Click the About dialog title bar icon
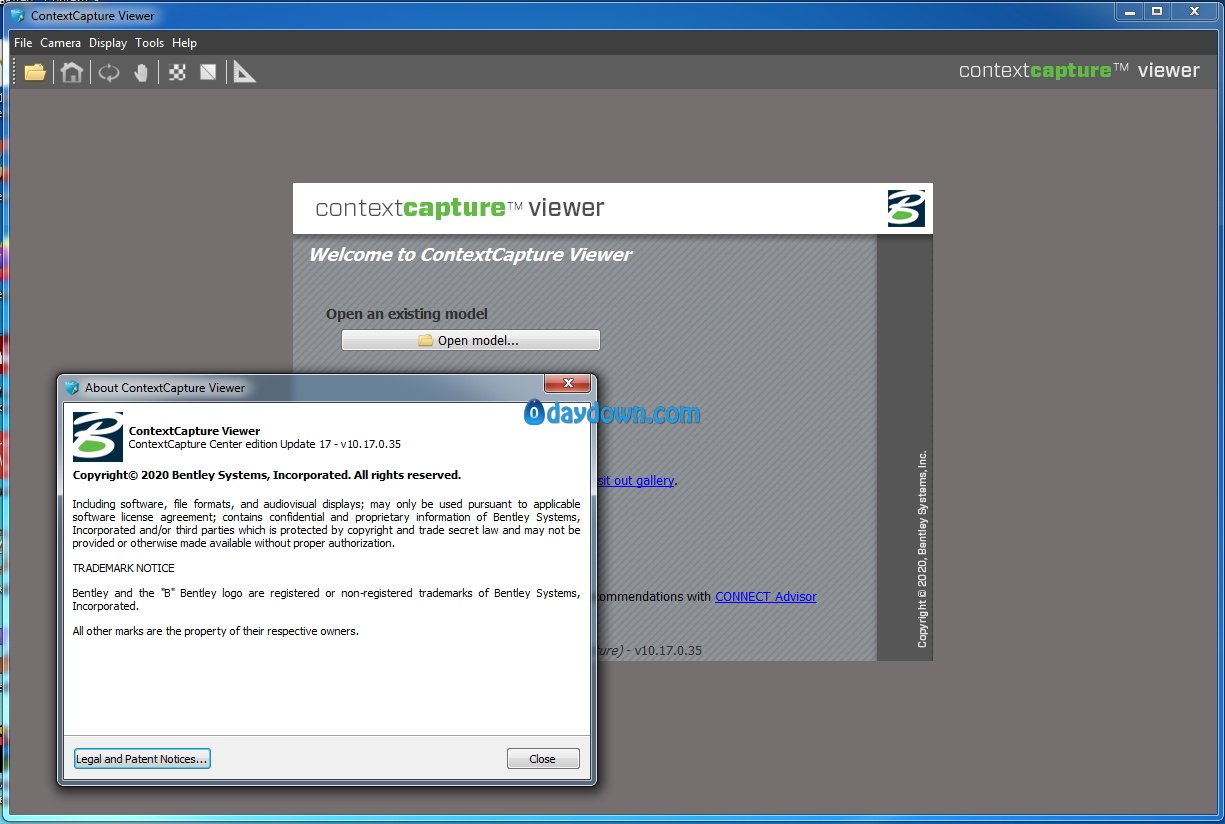Viewport: 1225px width, 824px height. pyautogui.click(x=72, y=387)
